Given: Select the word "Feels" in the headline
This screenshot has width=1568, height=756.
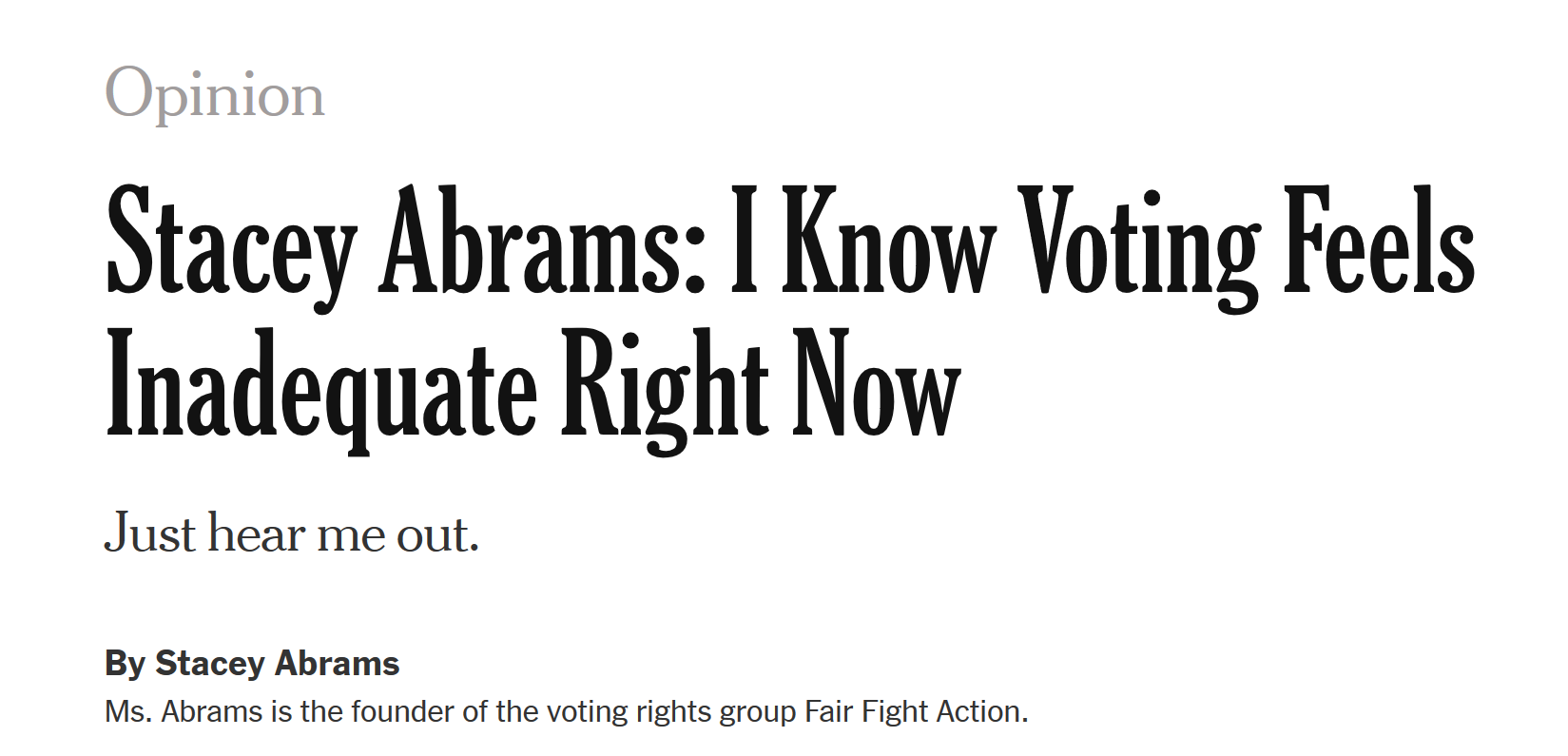Looking at the screenshot, I should point(1379,240).
